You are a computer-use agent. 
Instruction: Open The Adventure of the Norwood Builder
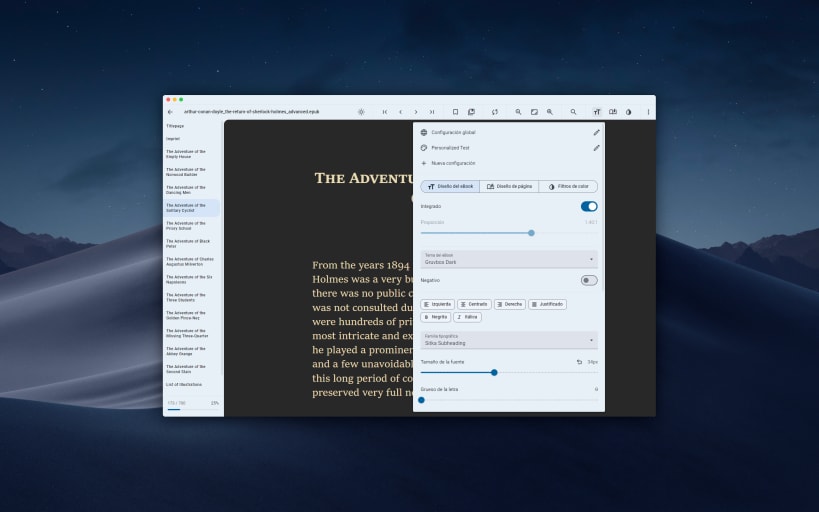(192, 172)
